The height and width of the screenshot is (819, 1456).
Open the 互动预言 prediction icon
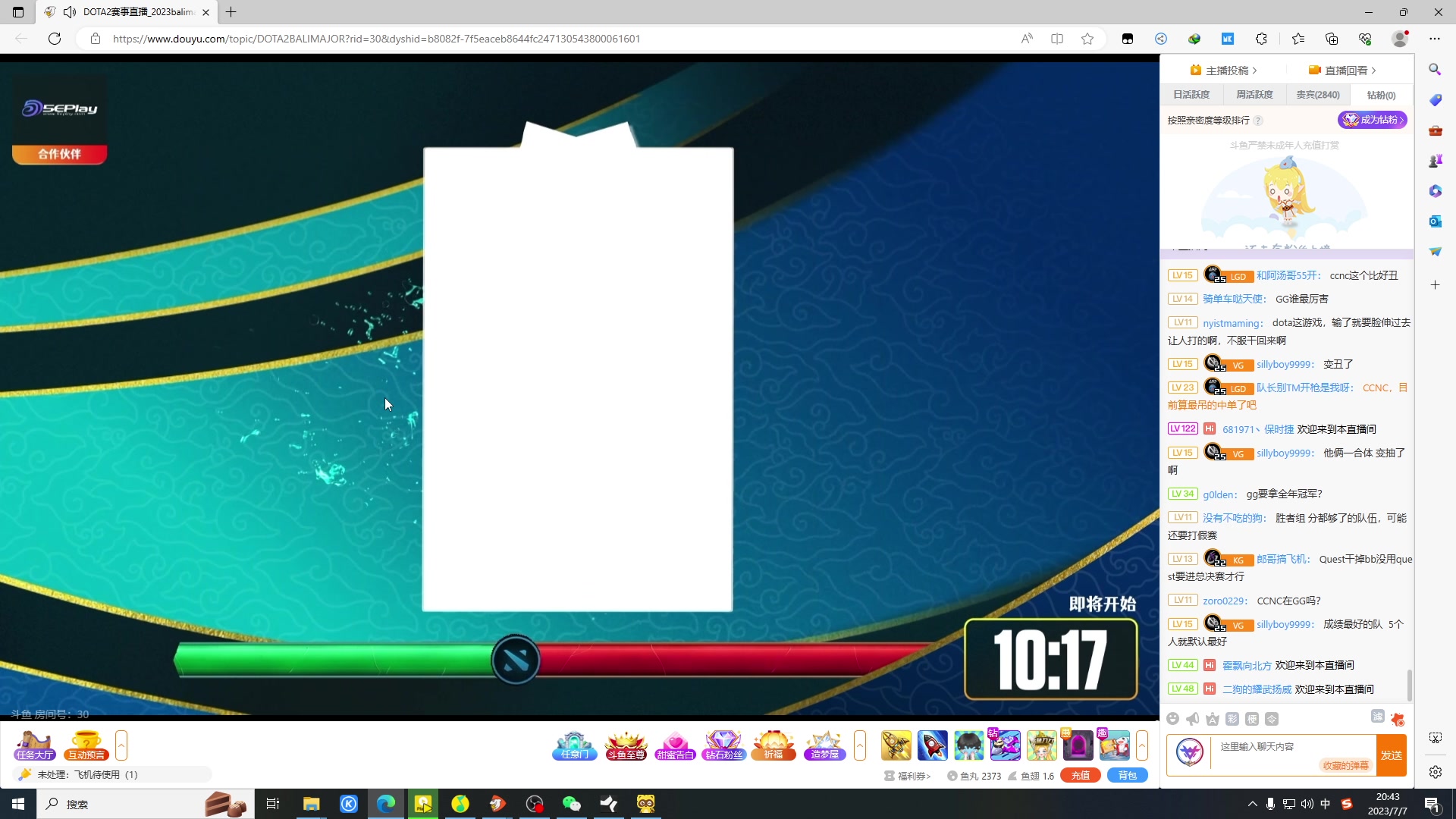pos(86,745)
